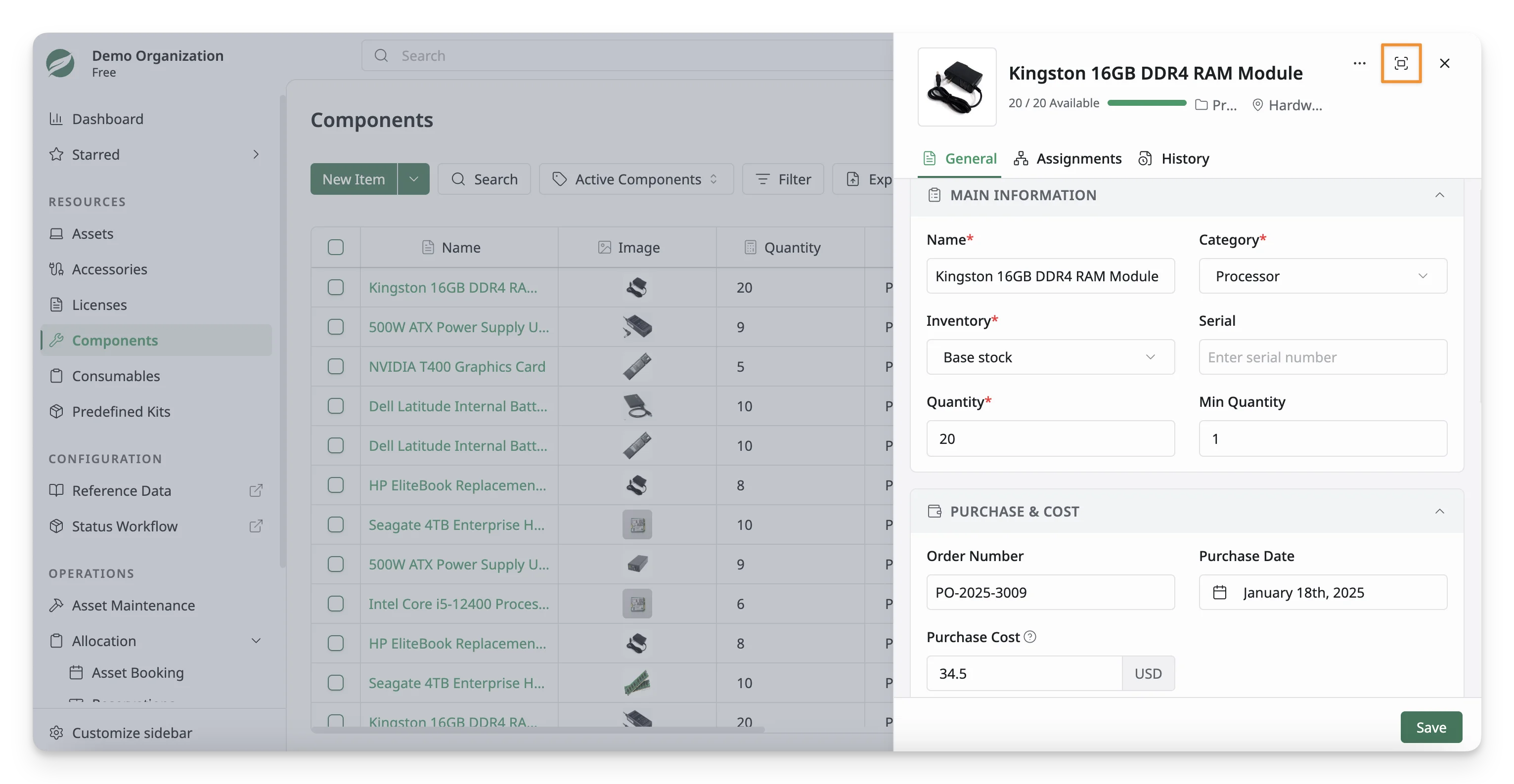Click the folder category tag in header
The height and width of the screenshot is (784, 1514).
point(1216,105)
